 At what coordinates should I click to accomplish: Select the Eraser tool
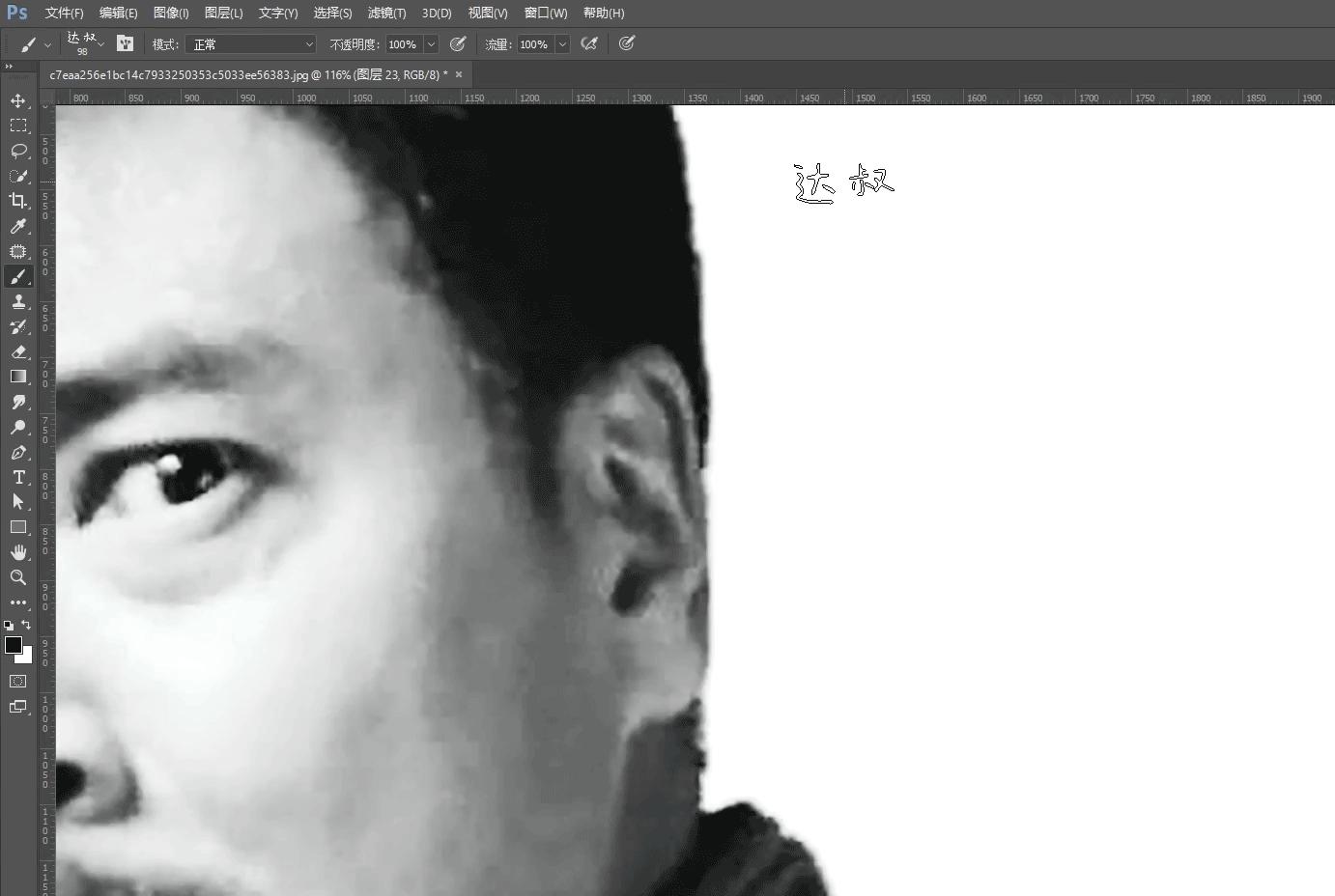[19, 352]
